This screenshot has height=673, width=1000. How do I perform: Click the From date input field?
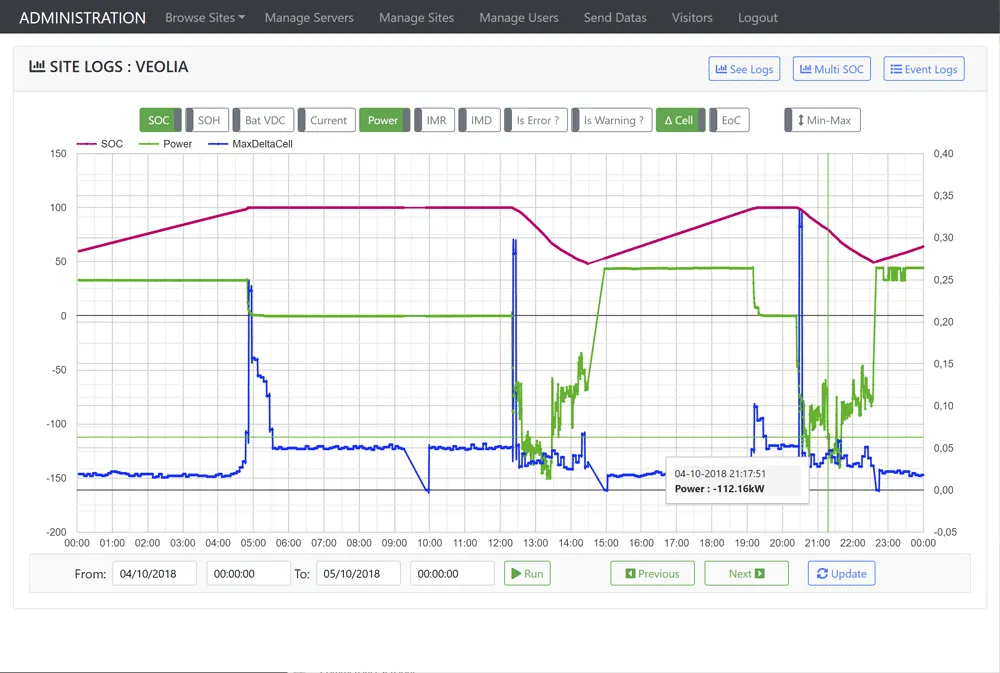[x=155, y=574]
